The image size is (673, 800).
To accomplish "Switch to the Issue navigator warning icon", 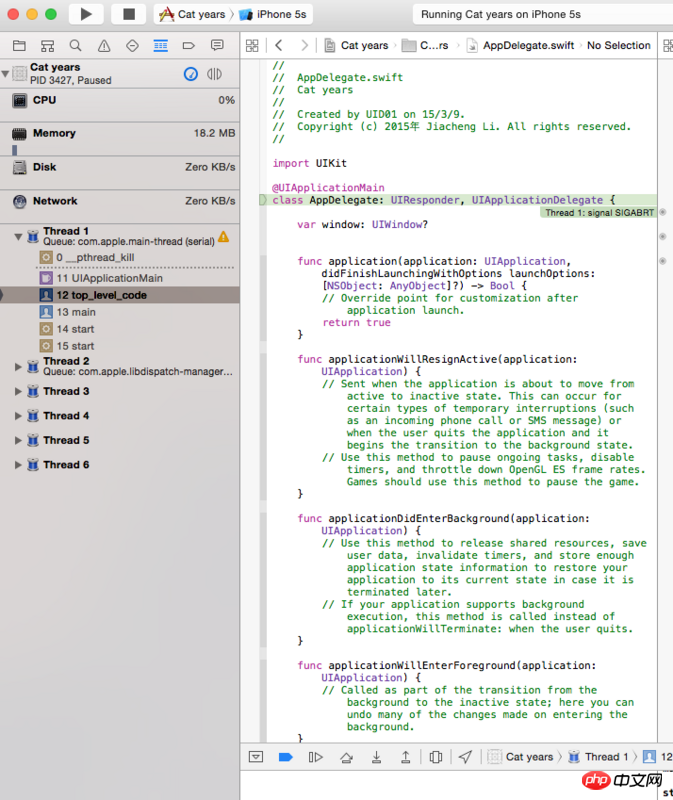I will pos(104,46).
